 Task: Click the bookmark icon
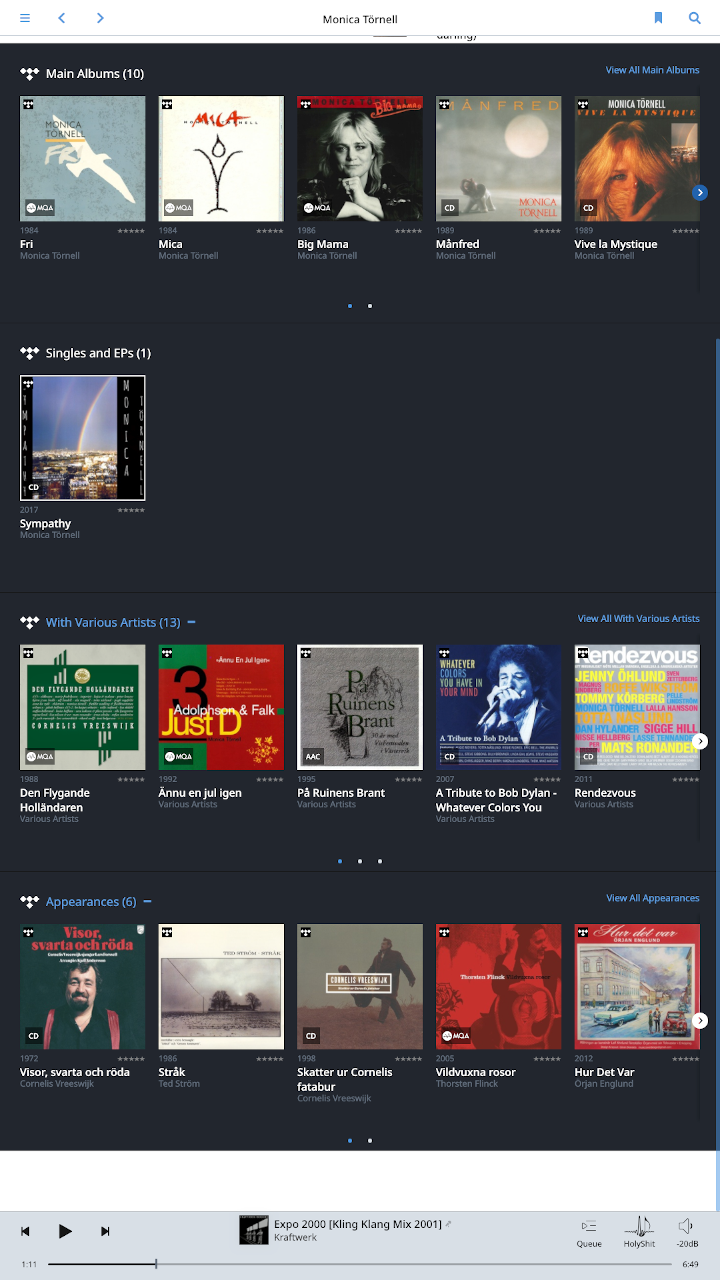click(x=658, y=18)
